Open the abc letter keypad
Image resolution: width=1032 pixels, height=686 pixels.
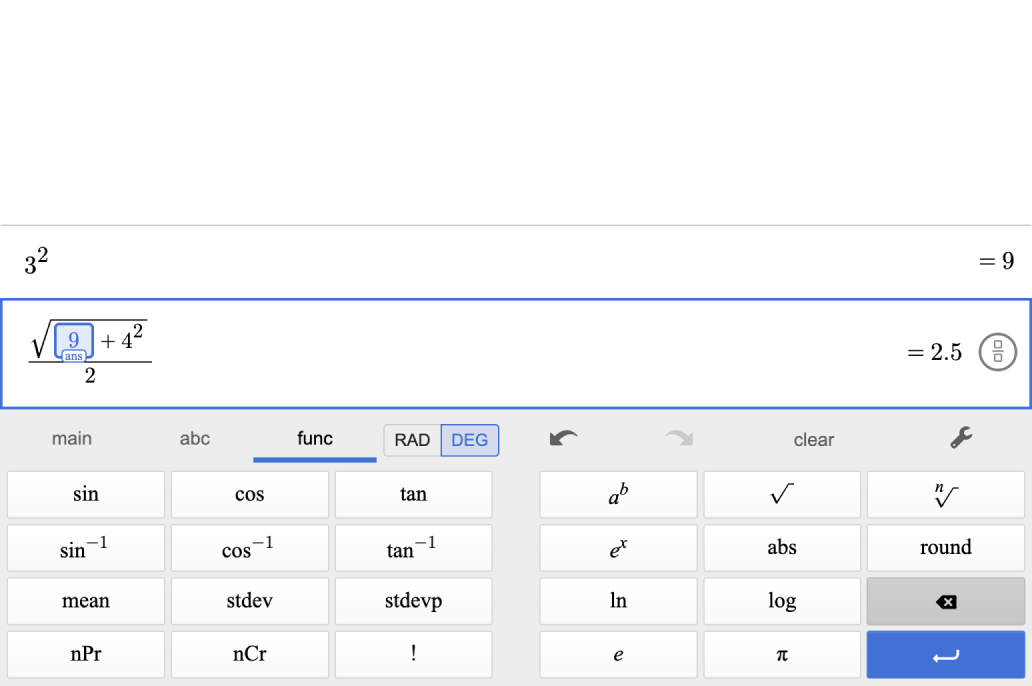pos(195,438)
